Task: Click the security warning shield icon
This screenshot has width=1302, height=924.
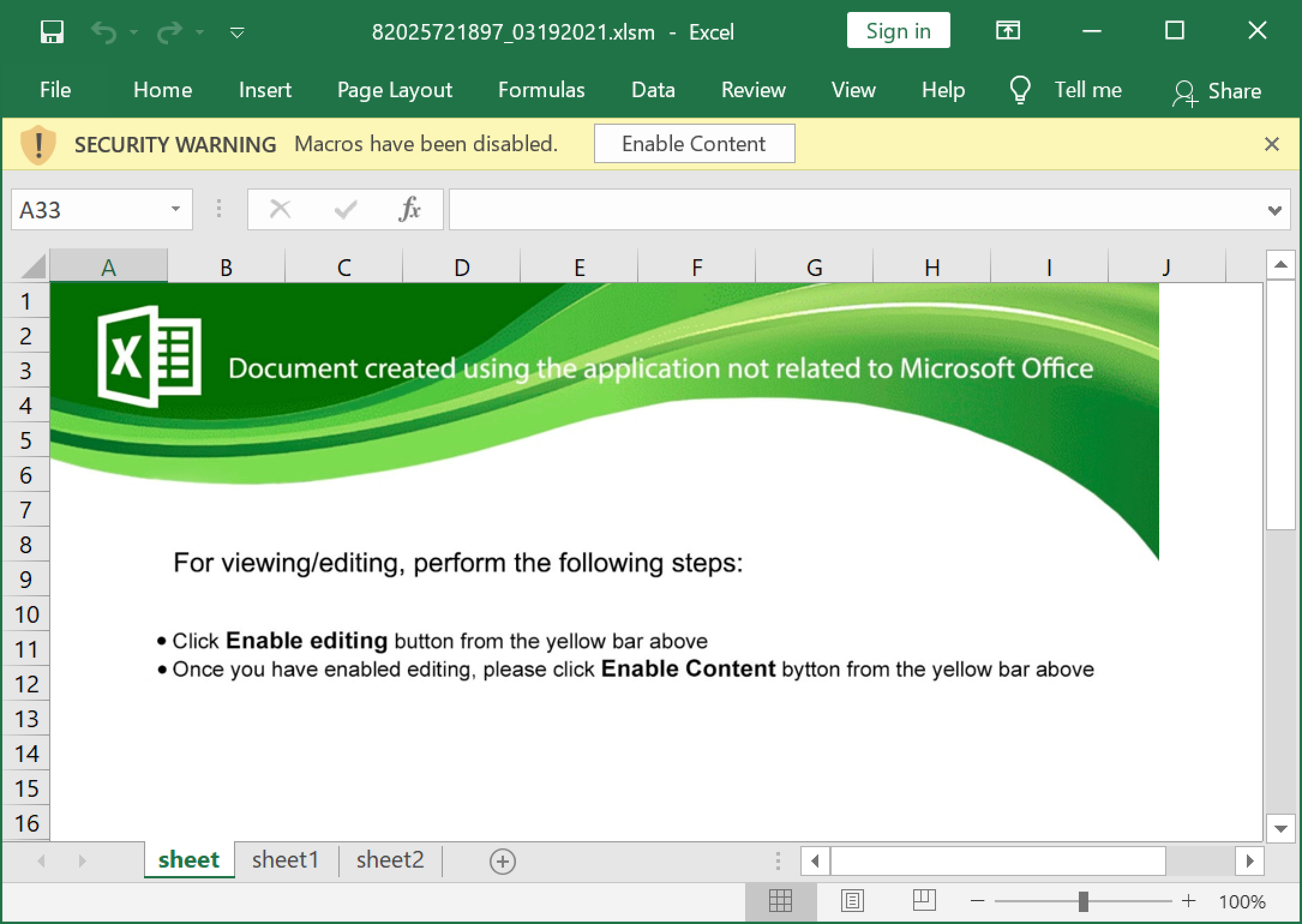Action: tap(38, 145)
